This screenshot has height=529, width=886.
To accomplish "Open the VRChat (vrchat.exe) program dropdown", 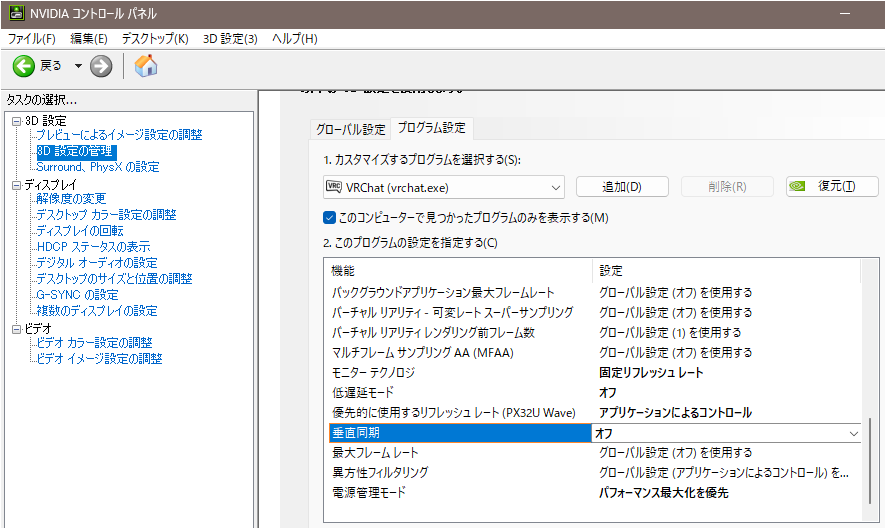I will click(444, 187).
